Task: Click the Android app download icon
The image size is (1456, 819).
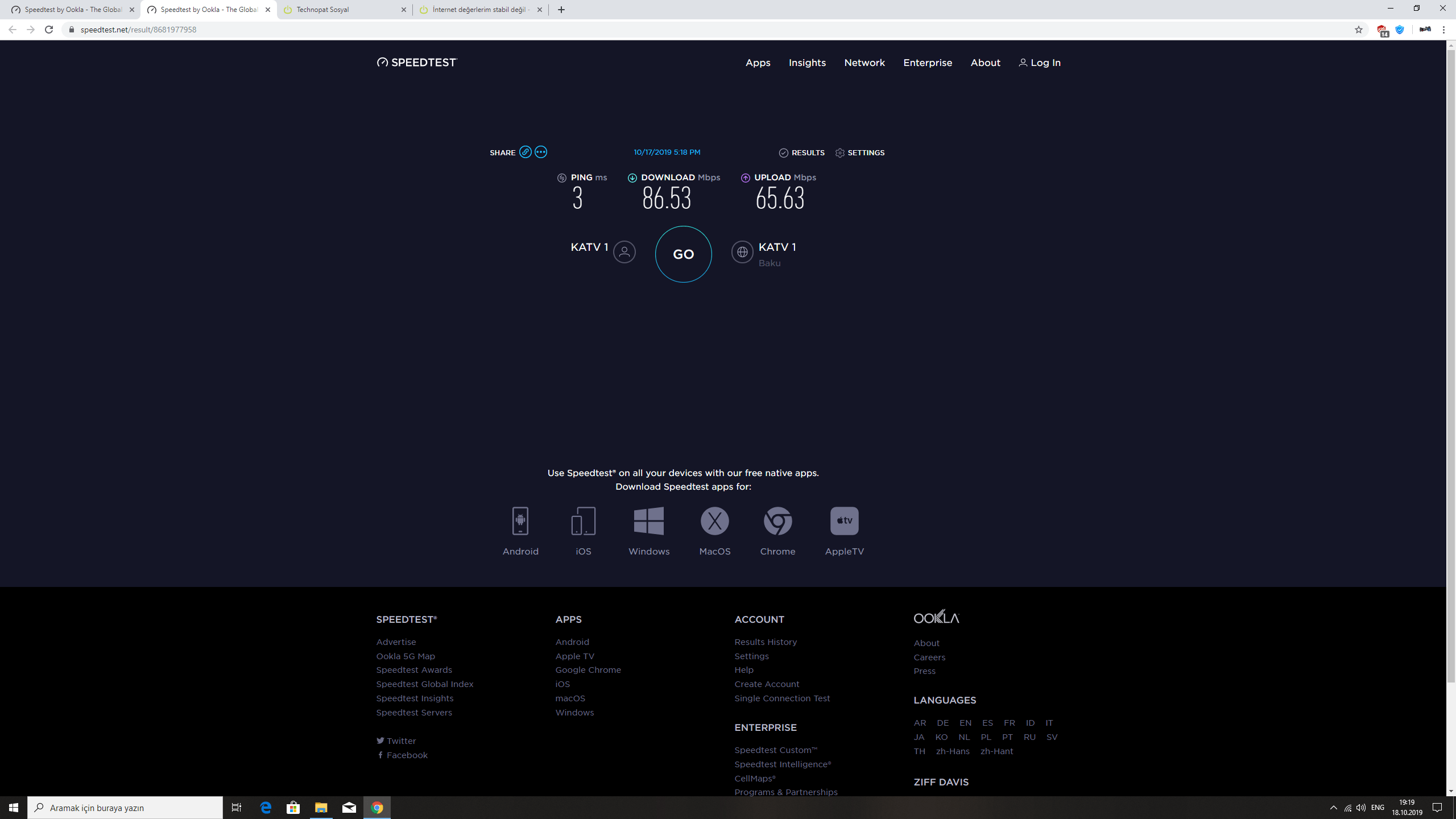Action: (x=520, y=521)
